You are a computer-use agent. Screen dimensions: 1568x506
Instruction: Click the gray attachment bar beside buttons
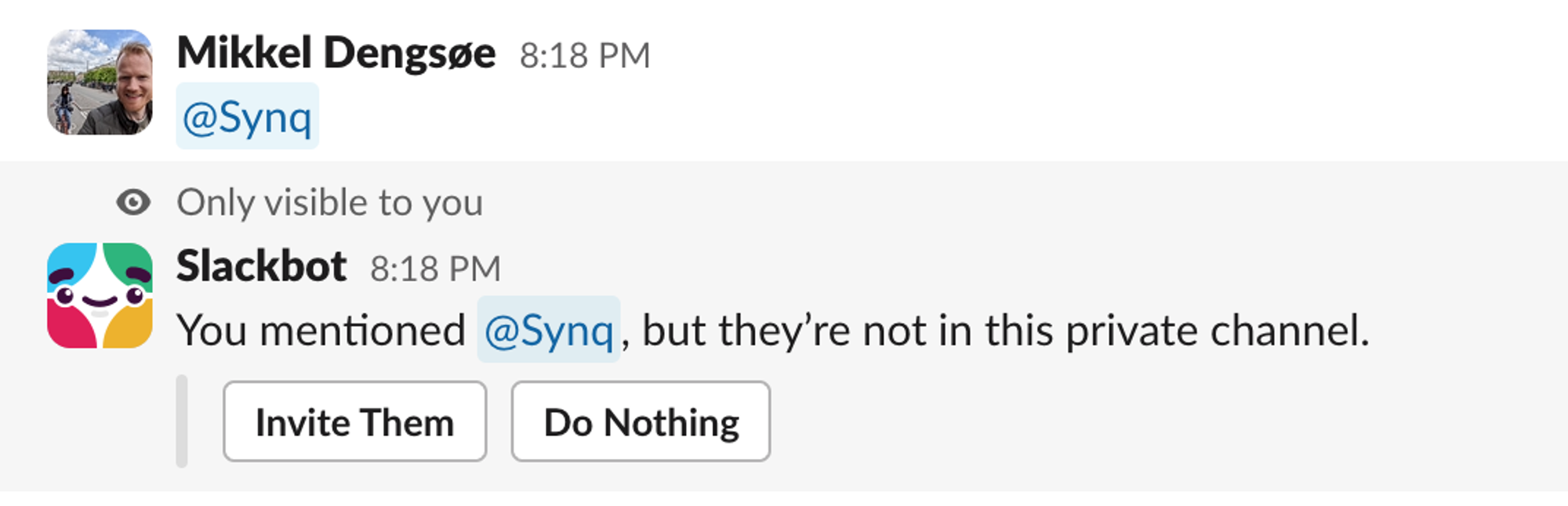[x=182, y=421]
